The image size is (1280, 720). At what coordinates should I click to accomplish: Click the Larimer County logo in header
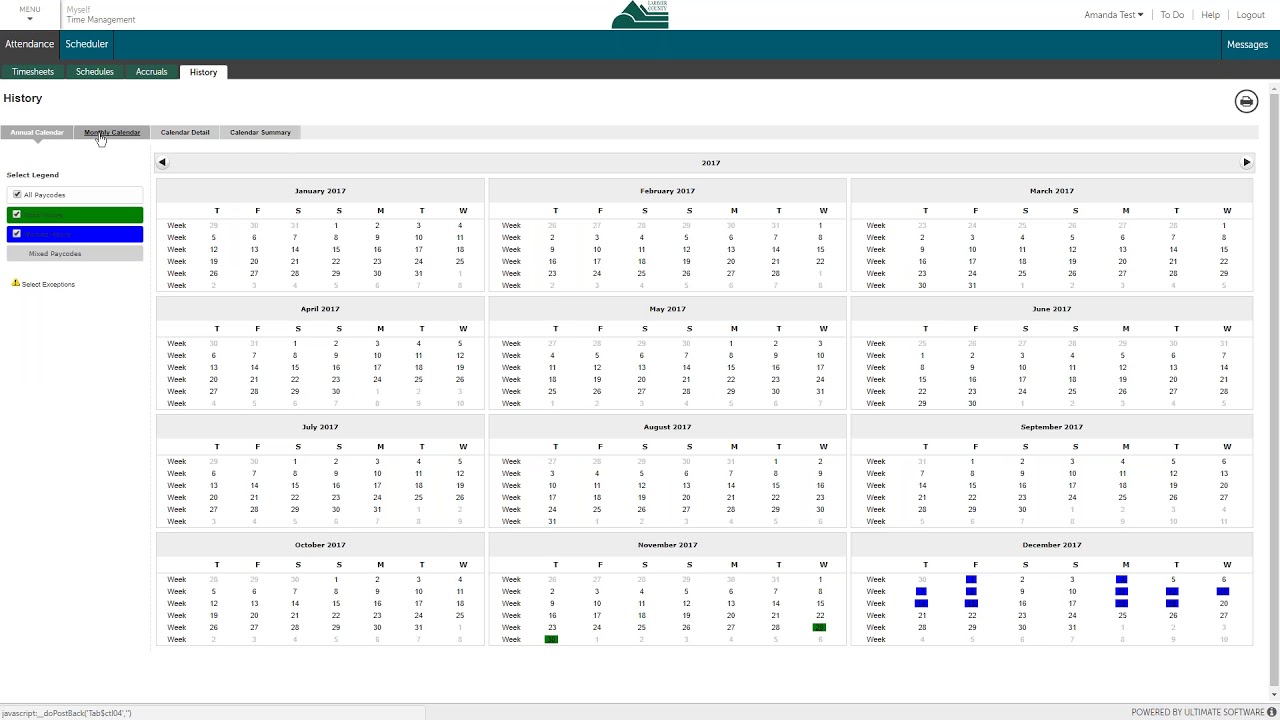click(640, 15)
